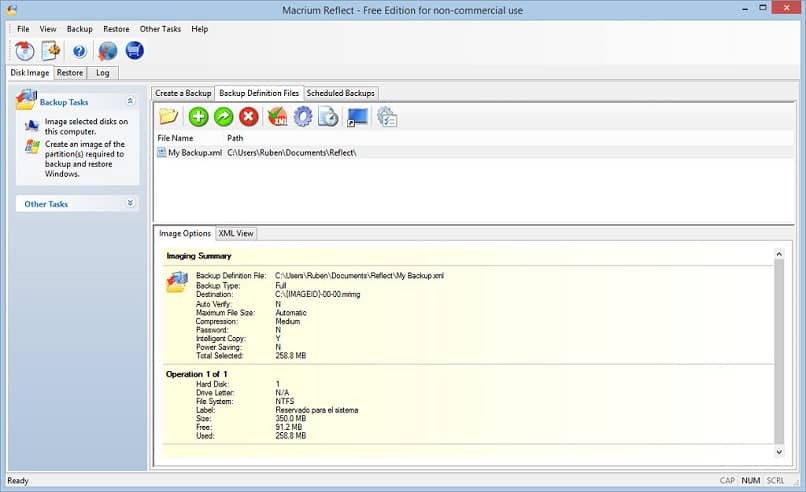The width and height of the screenshot is (806, 492).
Task: Click the desktop shortcut monitor icon
Action: [357, 117]
